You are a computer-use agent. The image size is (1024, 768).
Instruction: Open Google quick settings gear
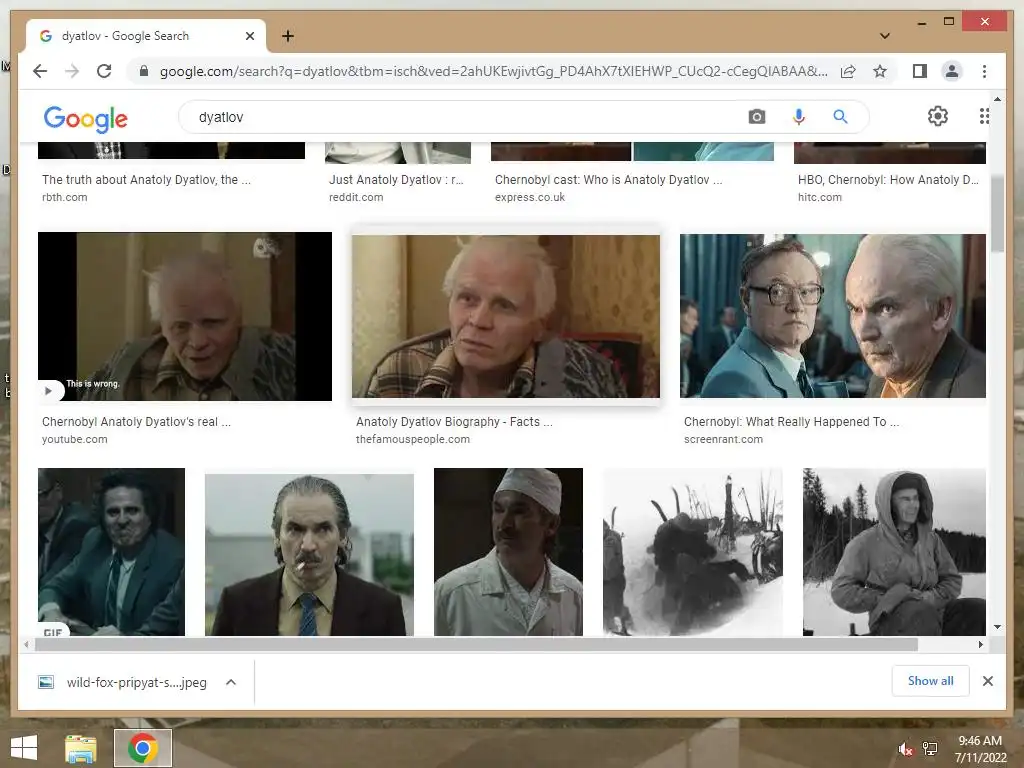pos(937,116)
